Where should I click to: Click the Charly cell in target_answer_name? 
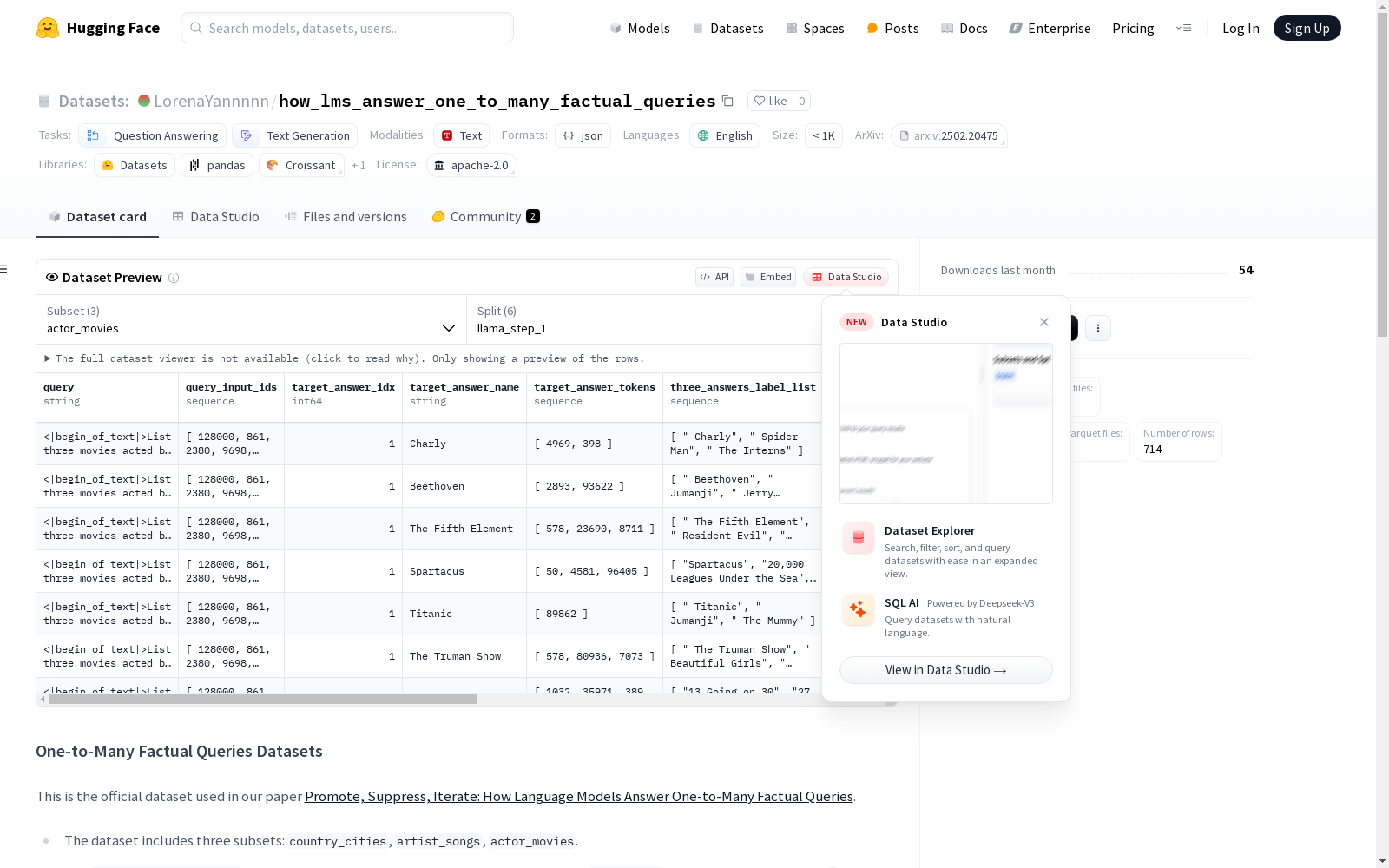pyautogui.click(x=464, y=444)
